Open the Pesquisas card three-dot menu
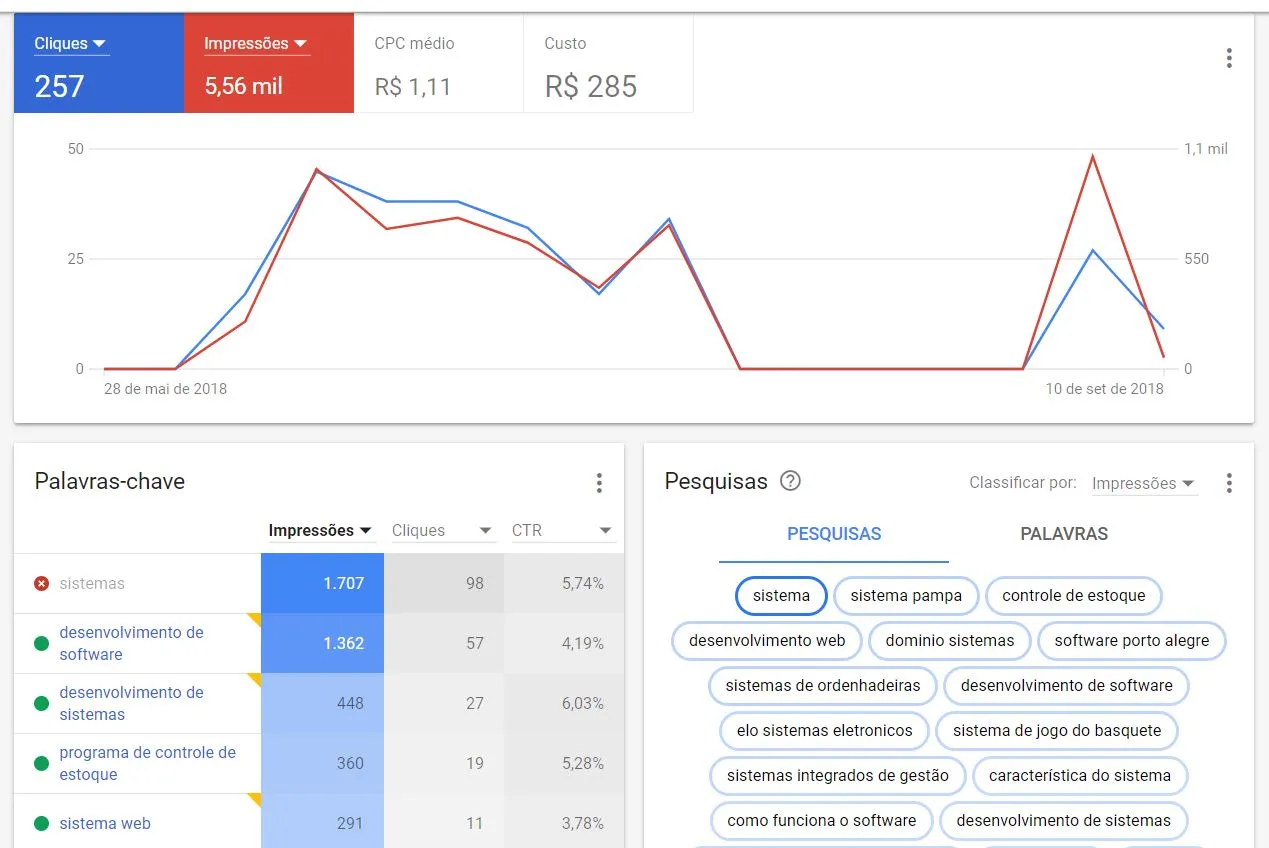 [x=1229, y=484]
